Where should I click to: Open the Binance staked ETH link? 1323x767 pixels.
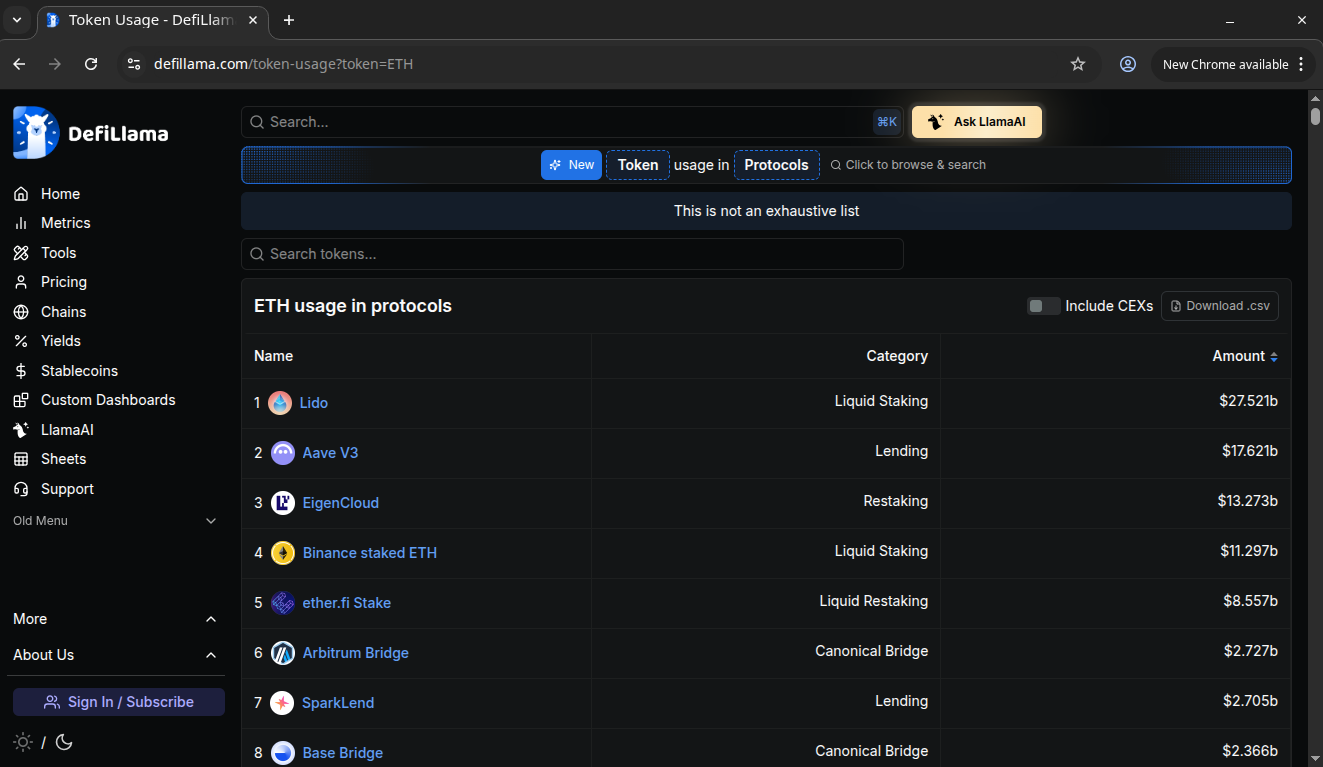click(370, 553)
